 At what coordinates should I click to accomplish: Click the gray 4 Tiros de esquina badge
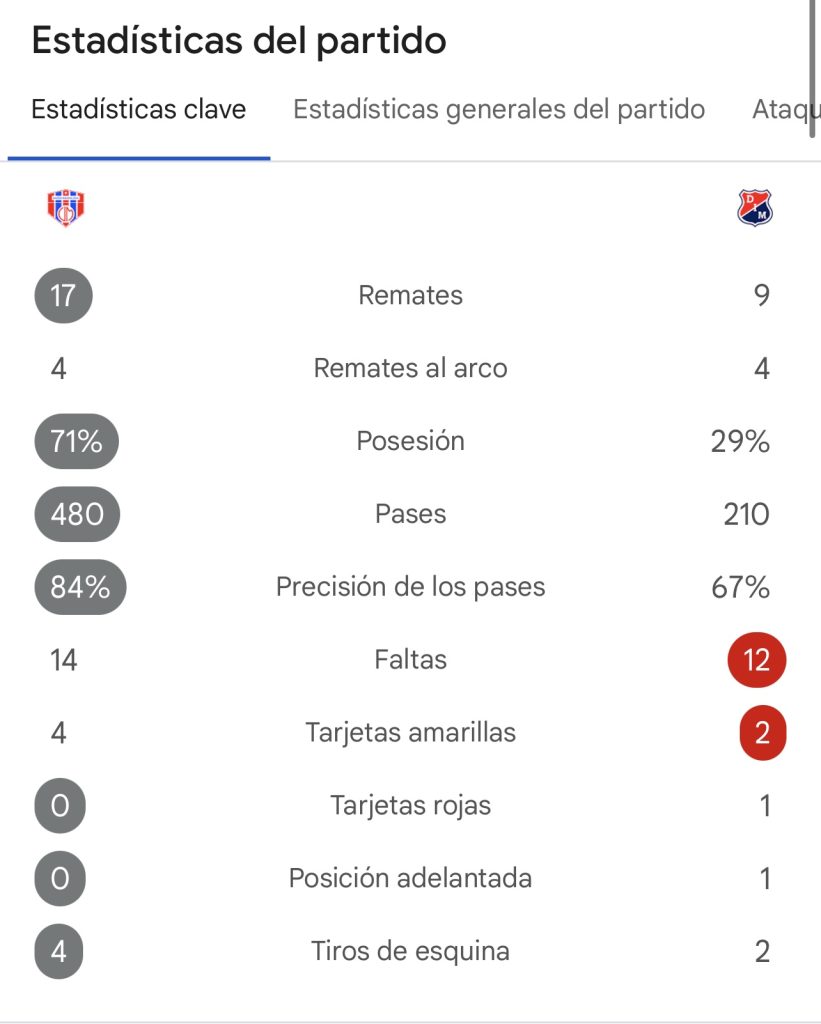(59, 951)
